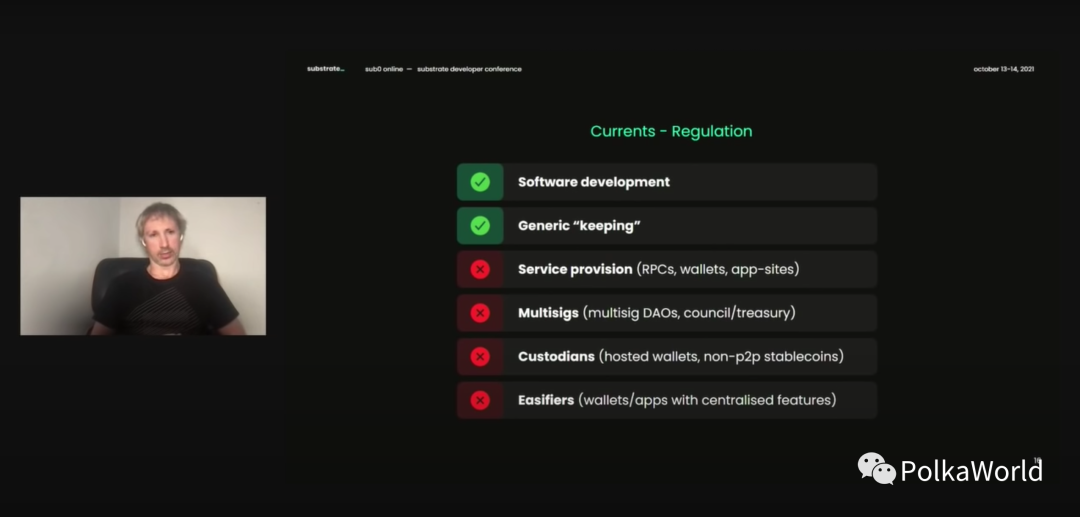This screenshot has width=1080, height=517.
Task: Click the Easifiers centralised features row text
Action: [x=677, y=400]
